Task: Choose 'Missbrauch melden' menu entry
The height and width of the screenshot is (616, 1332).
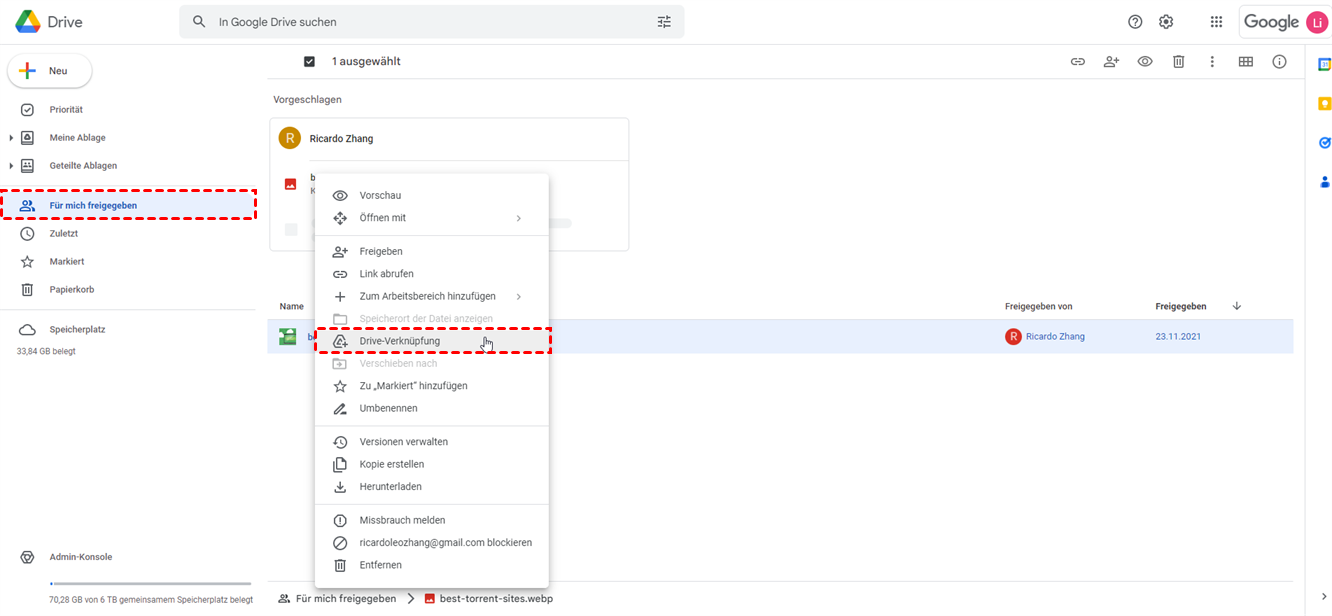Action: 431,521
